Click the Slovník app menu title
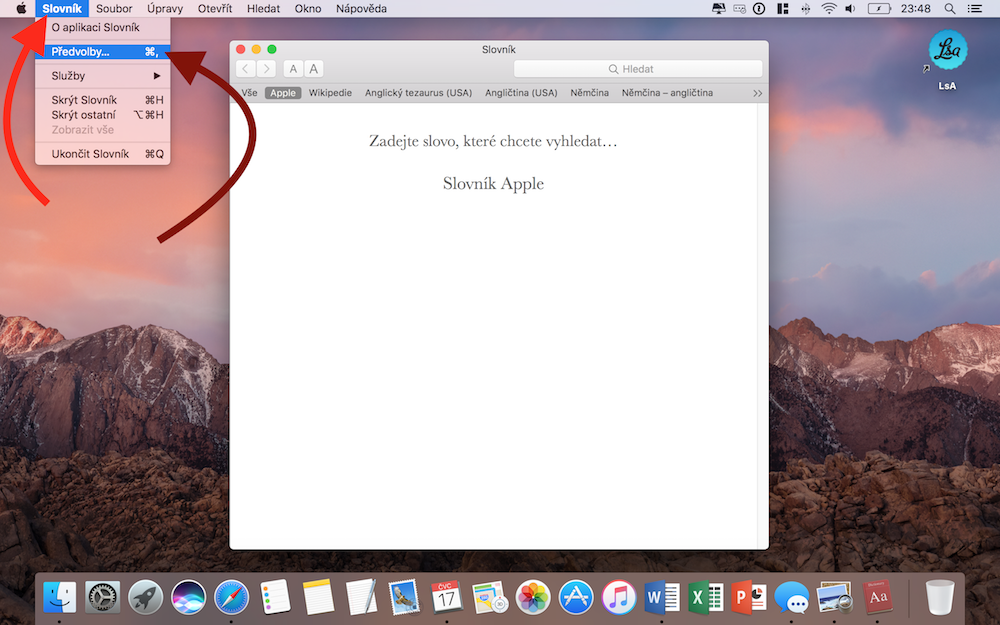 (x=62, y=8)
